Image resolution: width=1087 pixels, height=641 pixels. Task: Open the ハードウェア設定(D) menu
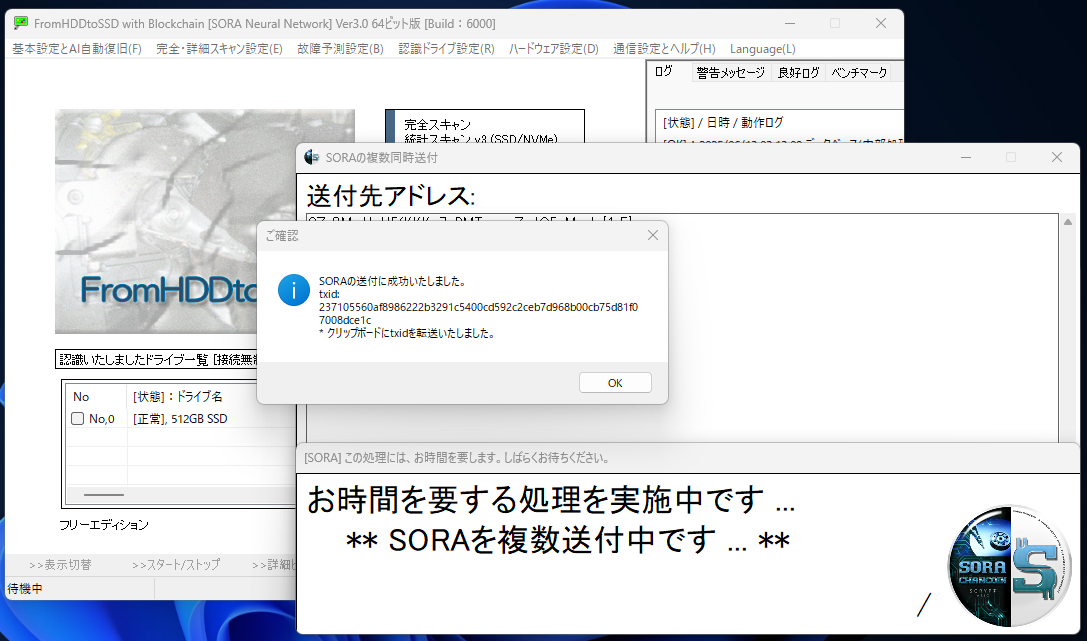tap(553, 49)
